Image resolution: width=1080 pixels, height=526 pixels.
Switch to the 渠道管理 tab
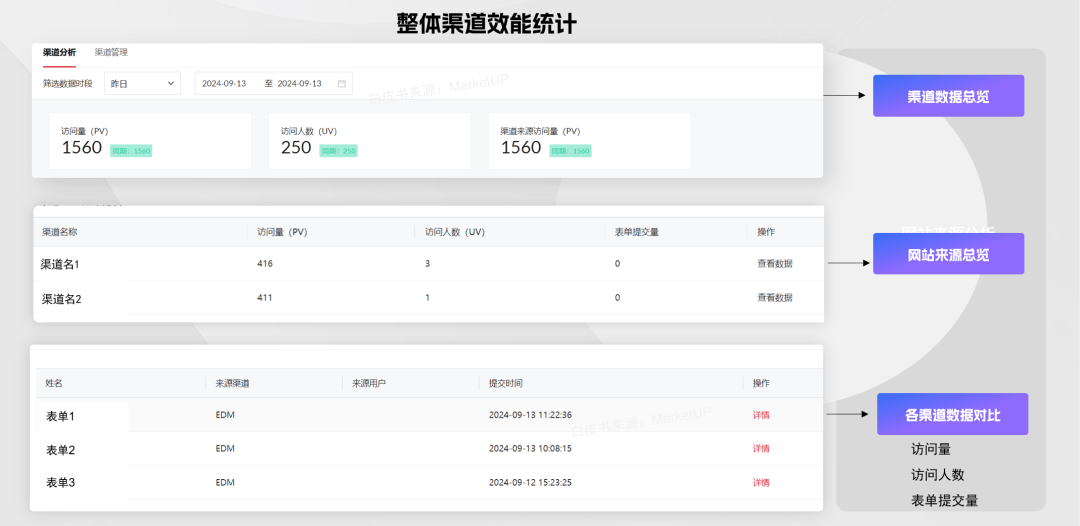(111, 52)
